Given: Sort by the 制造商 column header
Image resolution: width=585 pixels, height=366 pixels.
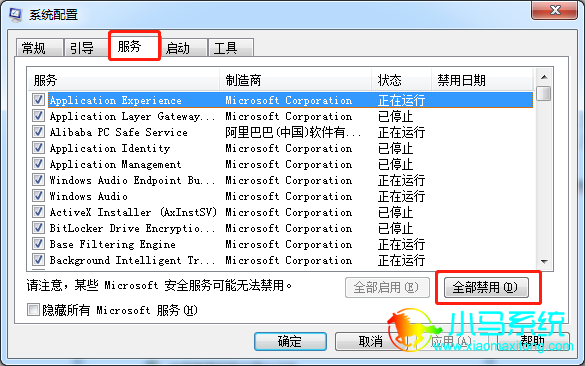Looking at the screenshot, I should 295,80.
